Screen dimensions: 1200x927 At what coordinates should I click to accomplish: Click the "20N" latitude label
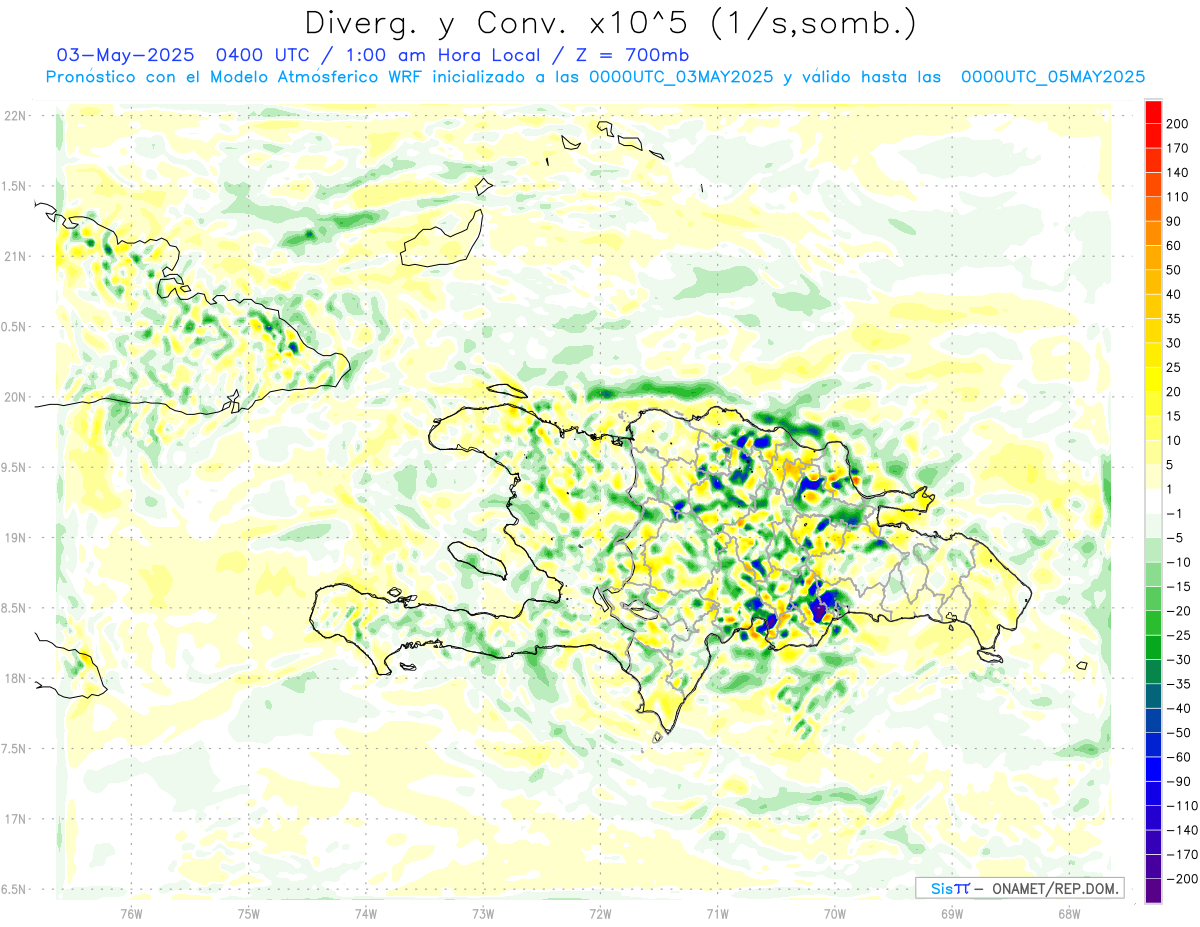[x=15, y=397]
